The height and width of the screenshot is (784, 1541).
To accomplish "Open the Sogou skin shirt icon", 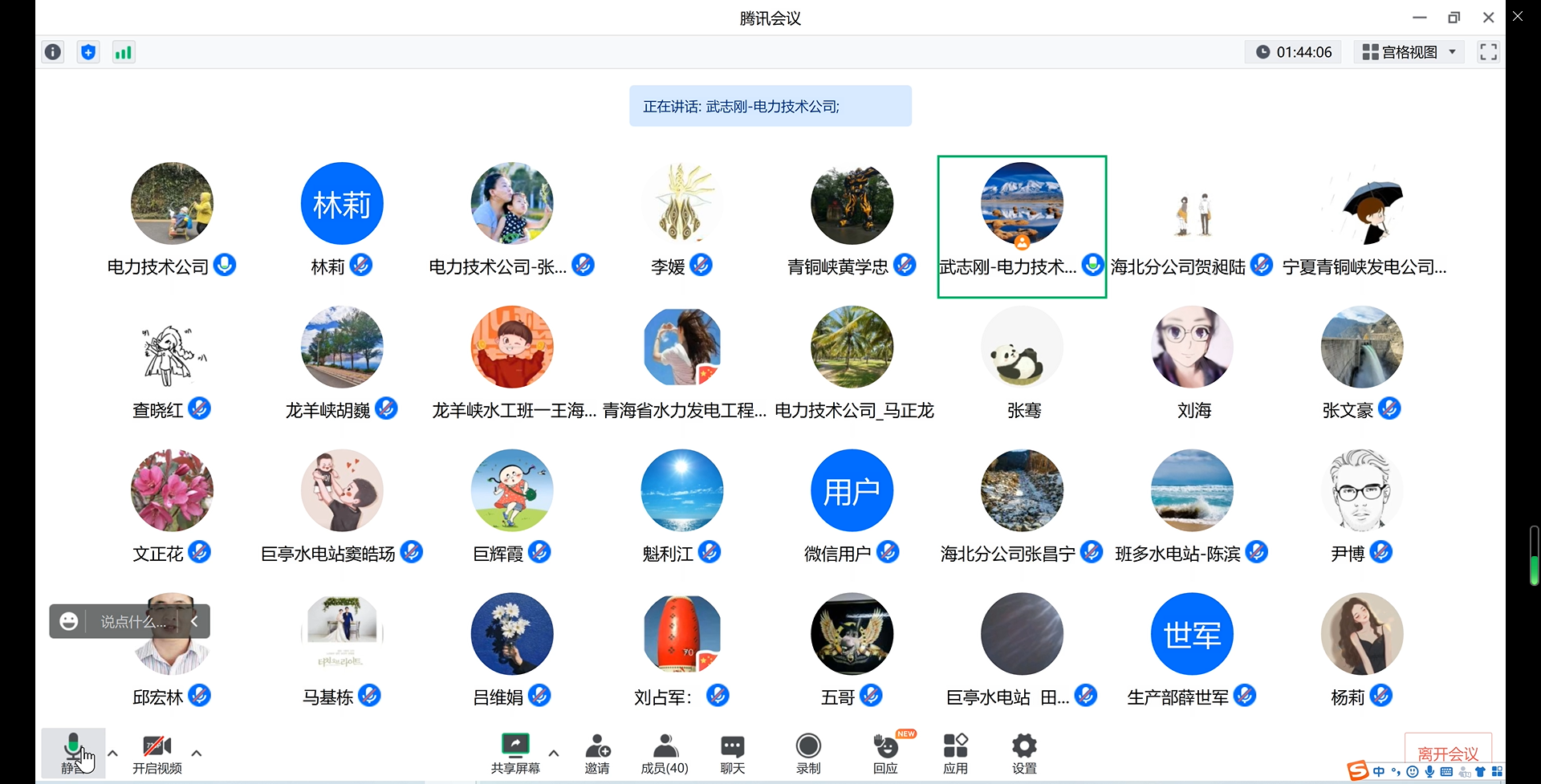I will point(1480,772).
